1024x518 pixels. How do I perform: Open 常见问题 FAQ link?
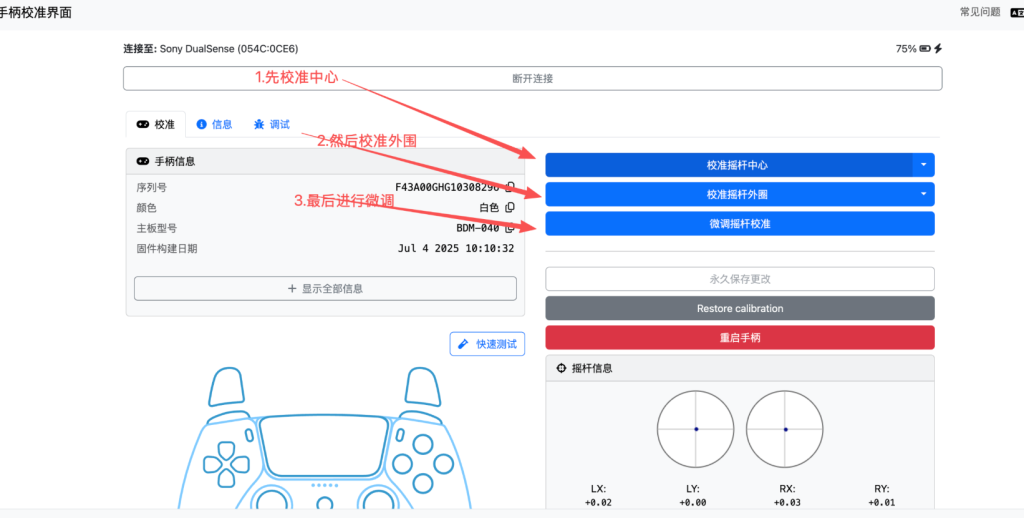980,12
